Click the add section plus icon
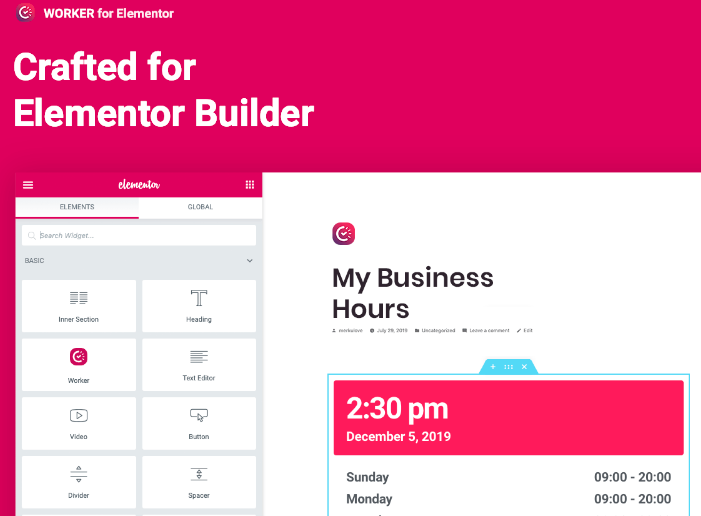 click(x=492, y=367)
